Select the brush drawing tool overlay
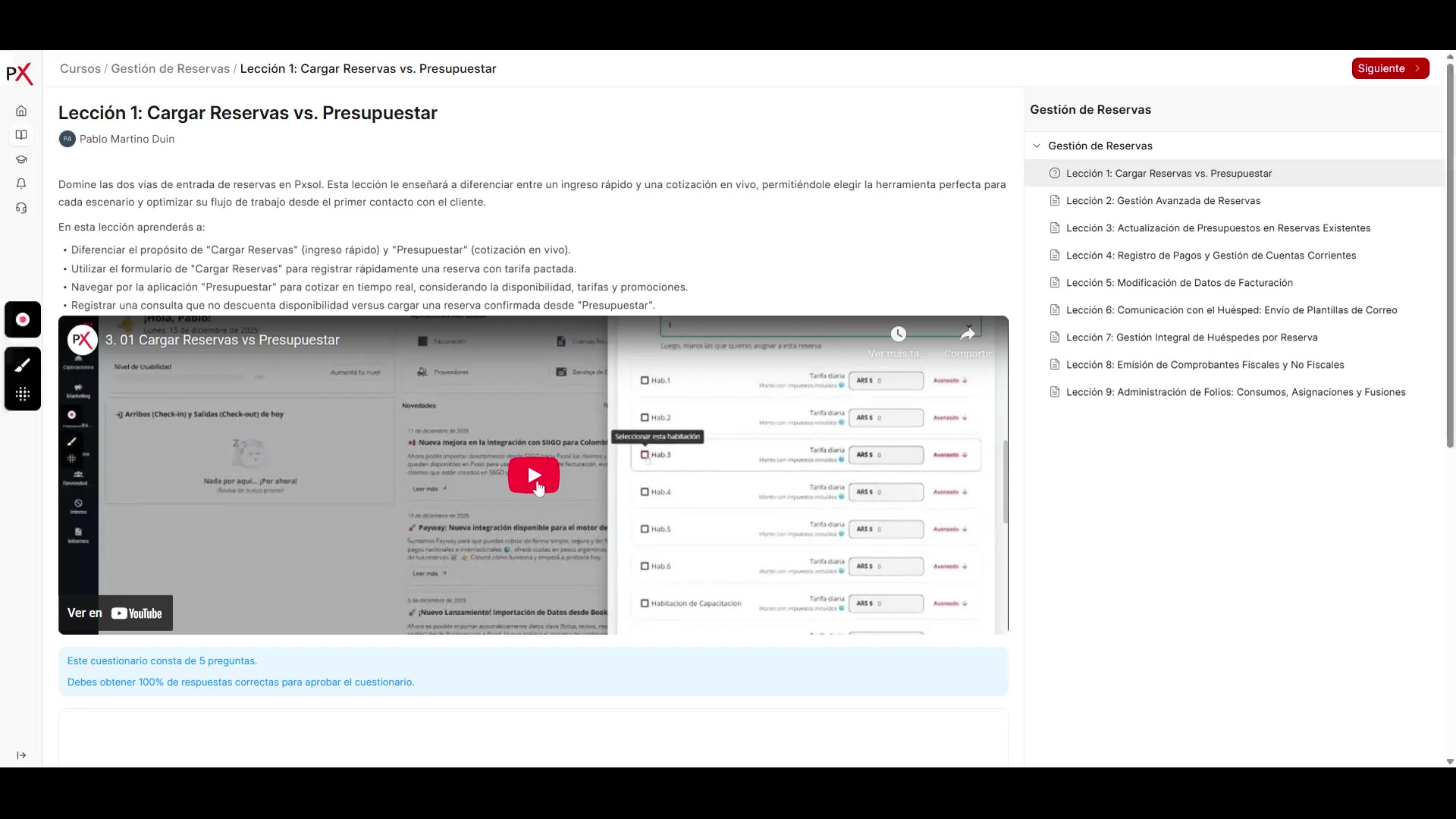Screen dimensions: 1456x819 pos(23,366)
